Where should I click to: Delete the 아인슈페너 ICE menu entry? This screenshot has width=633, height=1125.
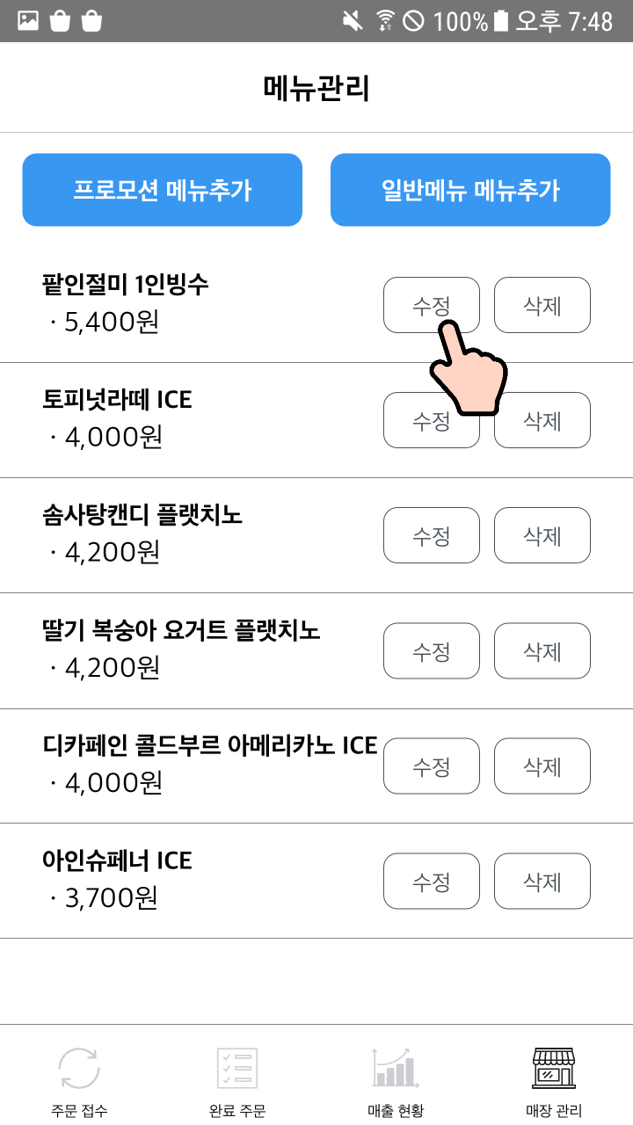click(542, 881)
